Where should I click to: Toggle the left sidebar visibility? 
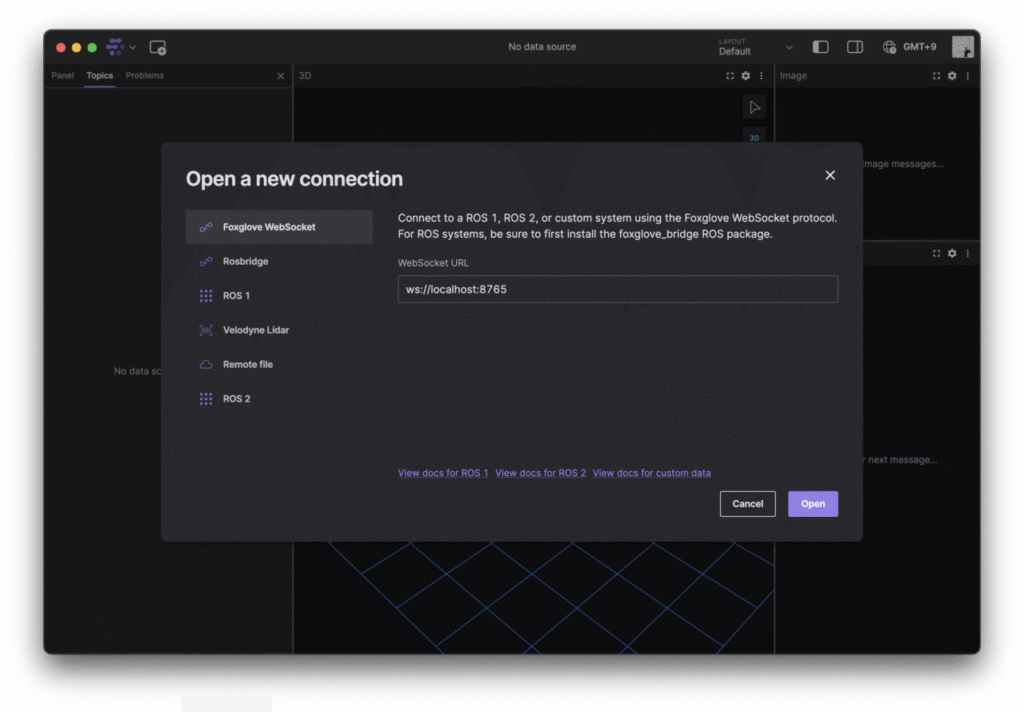820,47
